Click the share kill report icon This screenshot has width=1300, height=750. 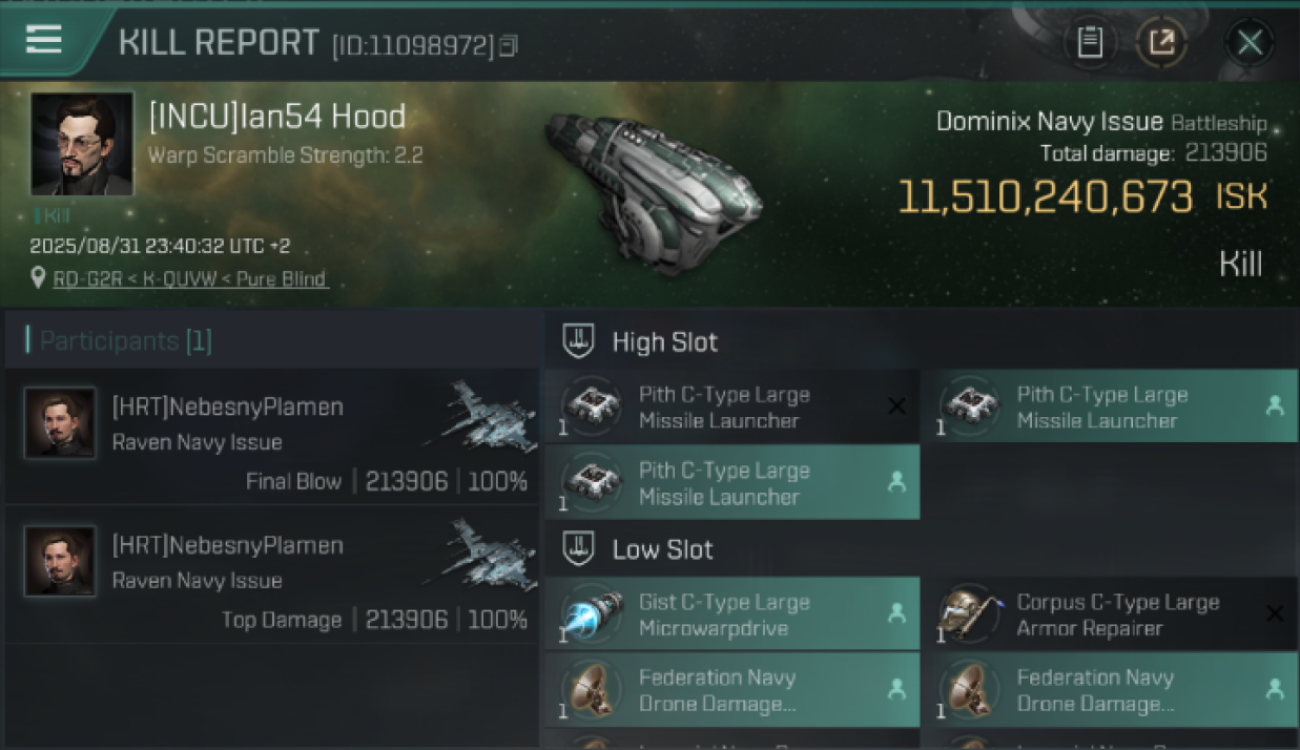coord(1161,43)
